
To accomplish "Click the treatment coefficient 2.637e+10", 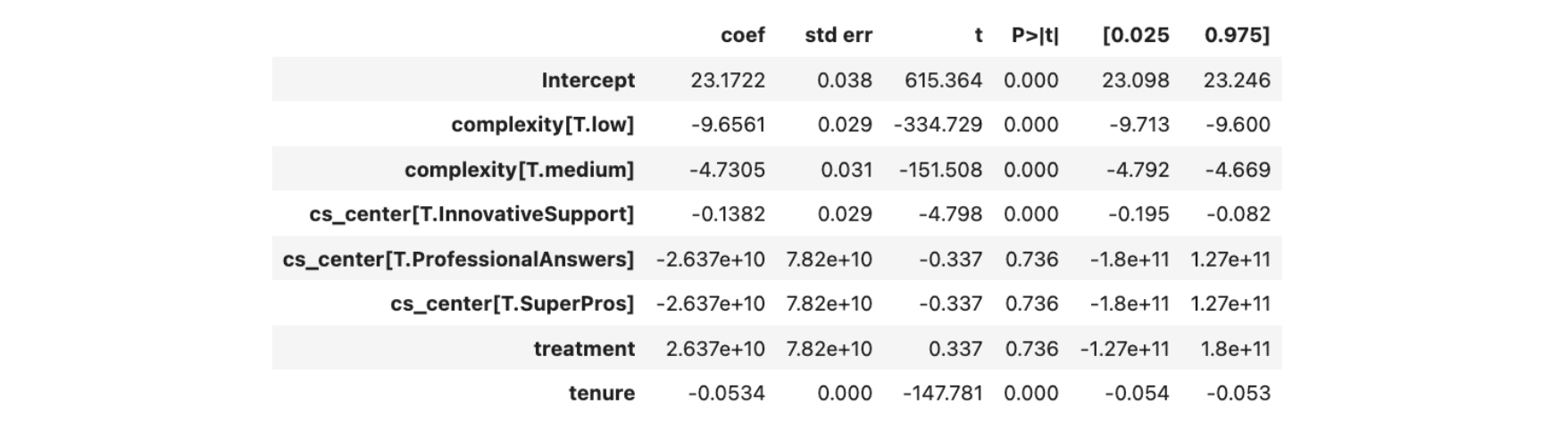I will coord(714,349).
